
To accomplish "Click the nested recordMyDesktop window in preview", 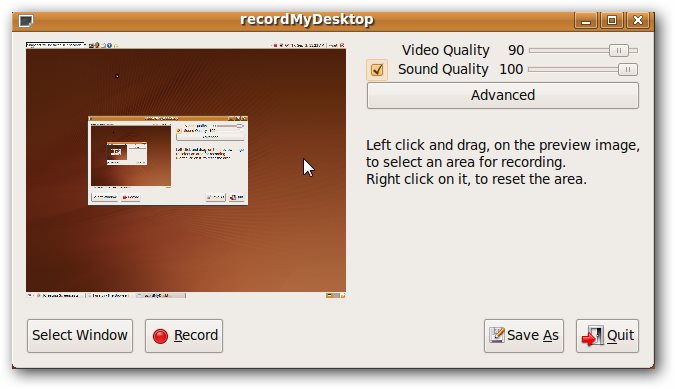I will 168,160.
